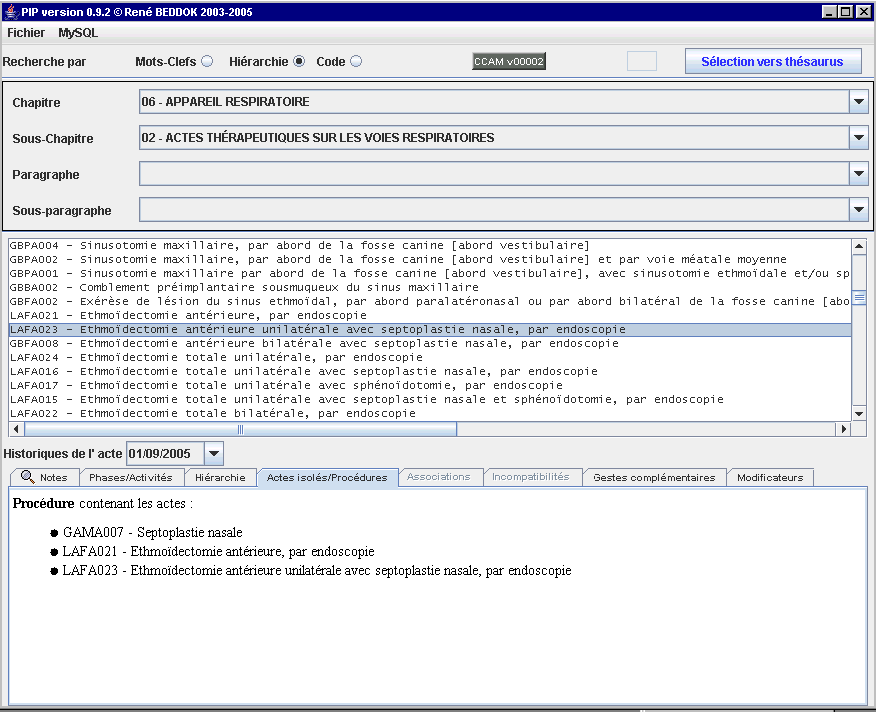
Task: Open the Gestes complémentaires tab
Action: pos(654,477)
